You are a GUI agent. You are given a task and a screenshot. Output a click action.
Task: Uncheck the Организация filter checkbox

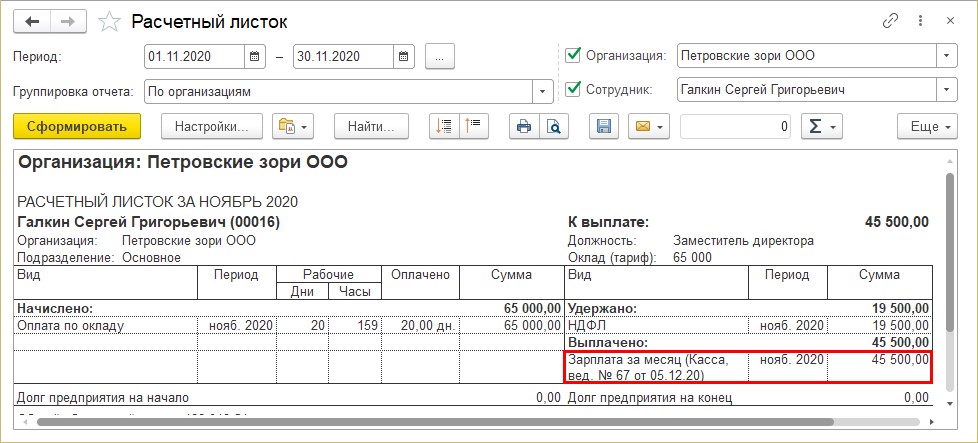(x=573, y=55)
